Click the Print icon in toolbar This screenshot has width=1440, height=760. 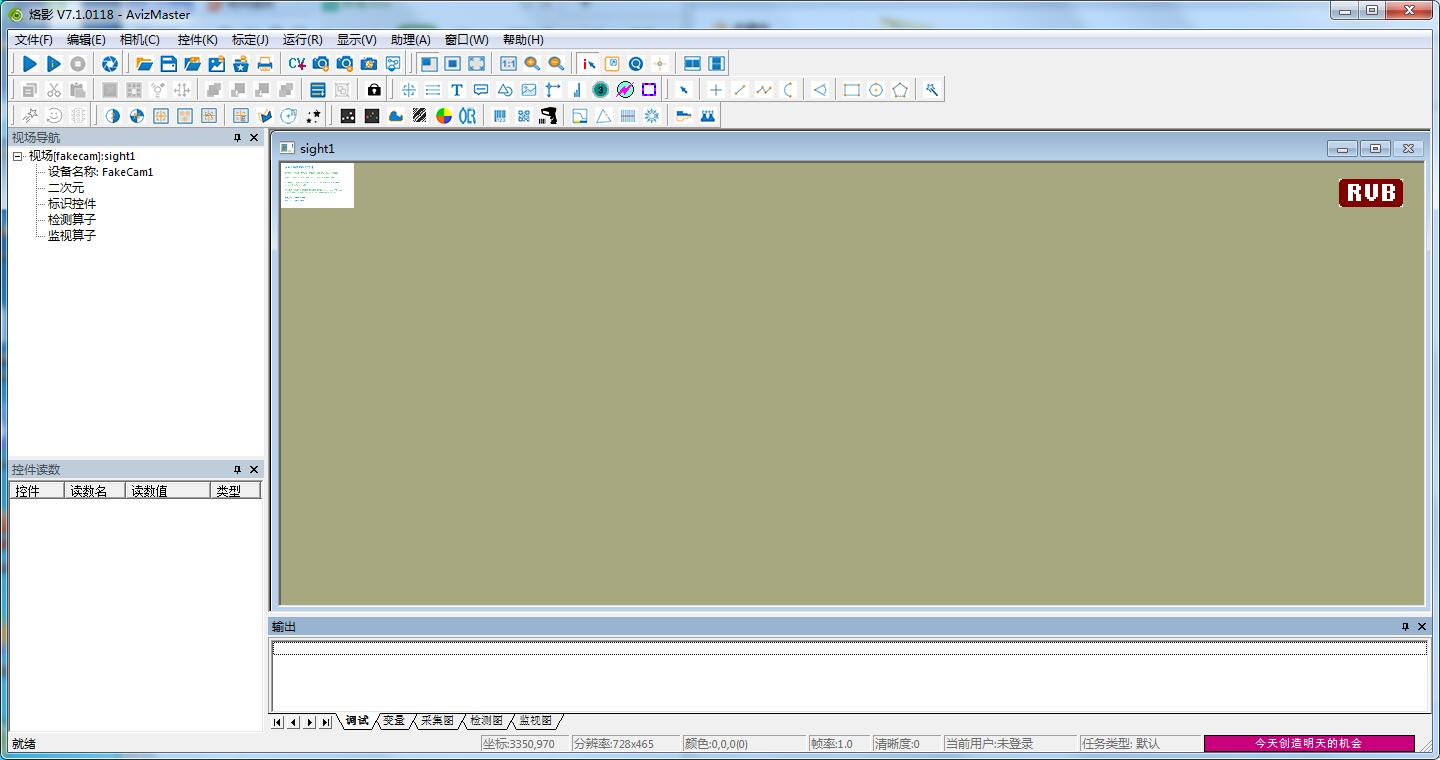click(x=265, y=64)
